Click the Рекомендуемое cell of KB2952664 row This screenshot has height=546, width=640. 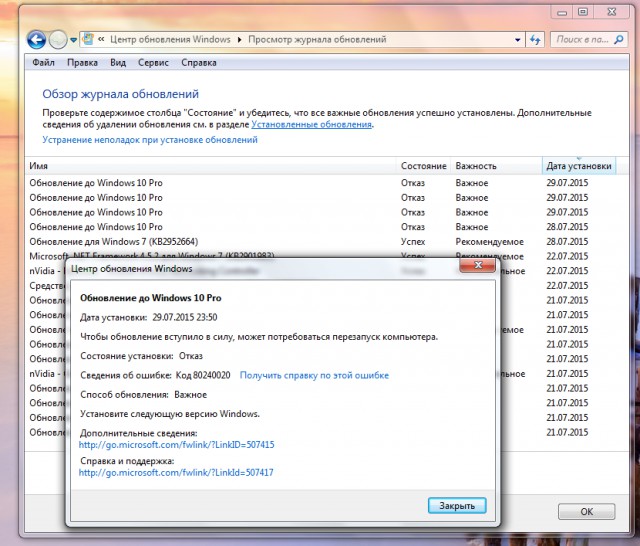489,242
